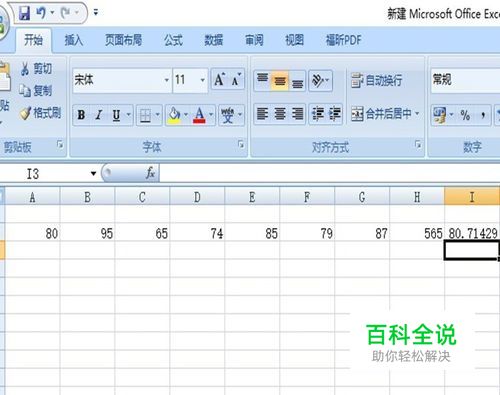Click inside the formula bar
The height and width of the screenshot is (395, 500).
click(329, 174)
